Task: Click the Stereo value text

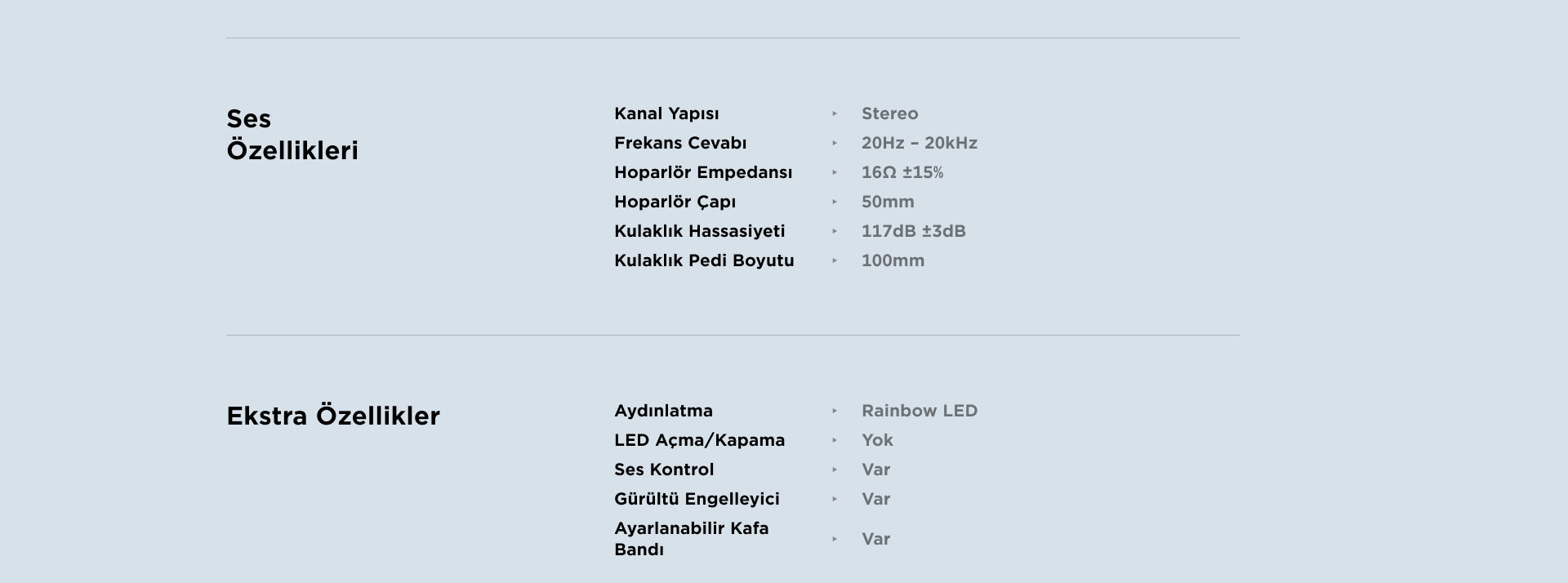Action: [889, 113]
